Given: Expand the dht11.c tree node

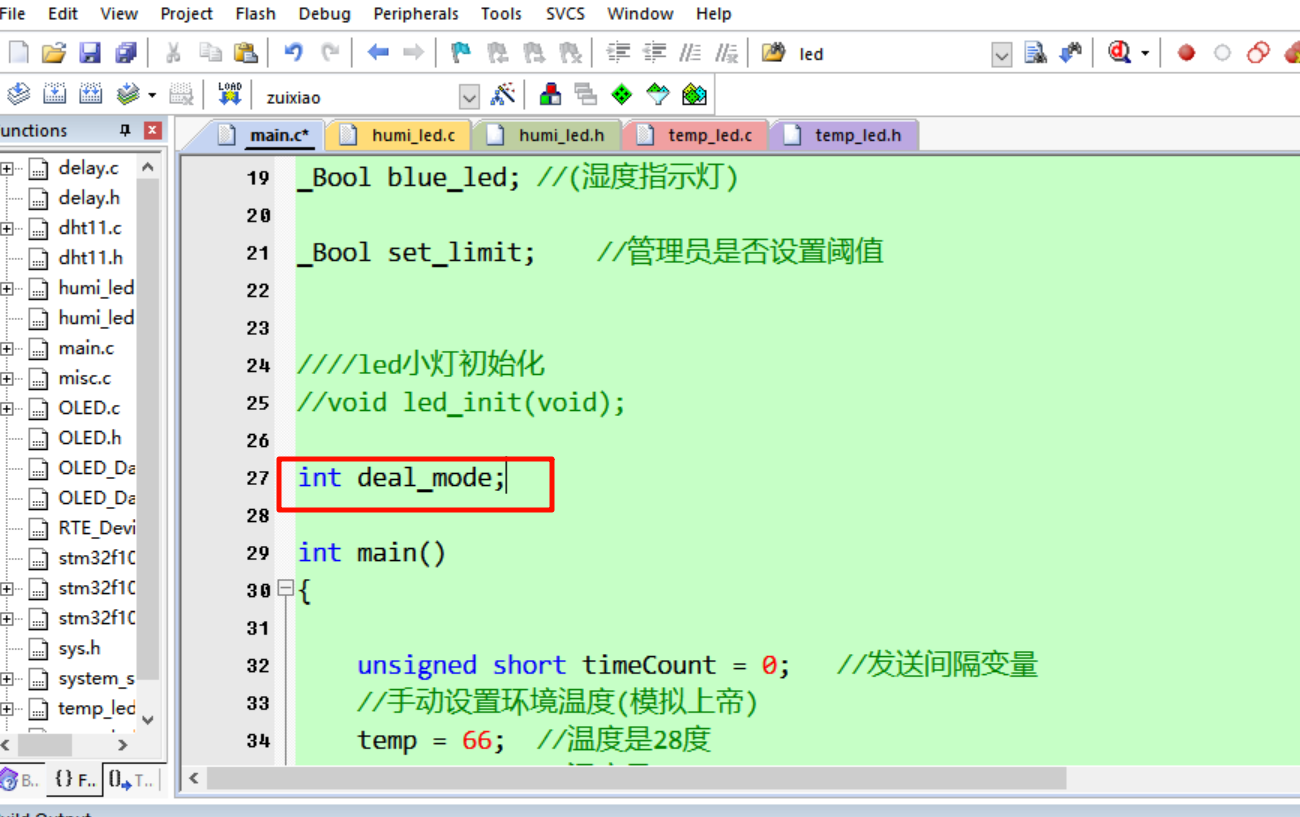Looking at the screenshot, I should [x=7, y=228].
